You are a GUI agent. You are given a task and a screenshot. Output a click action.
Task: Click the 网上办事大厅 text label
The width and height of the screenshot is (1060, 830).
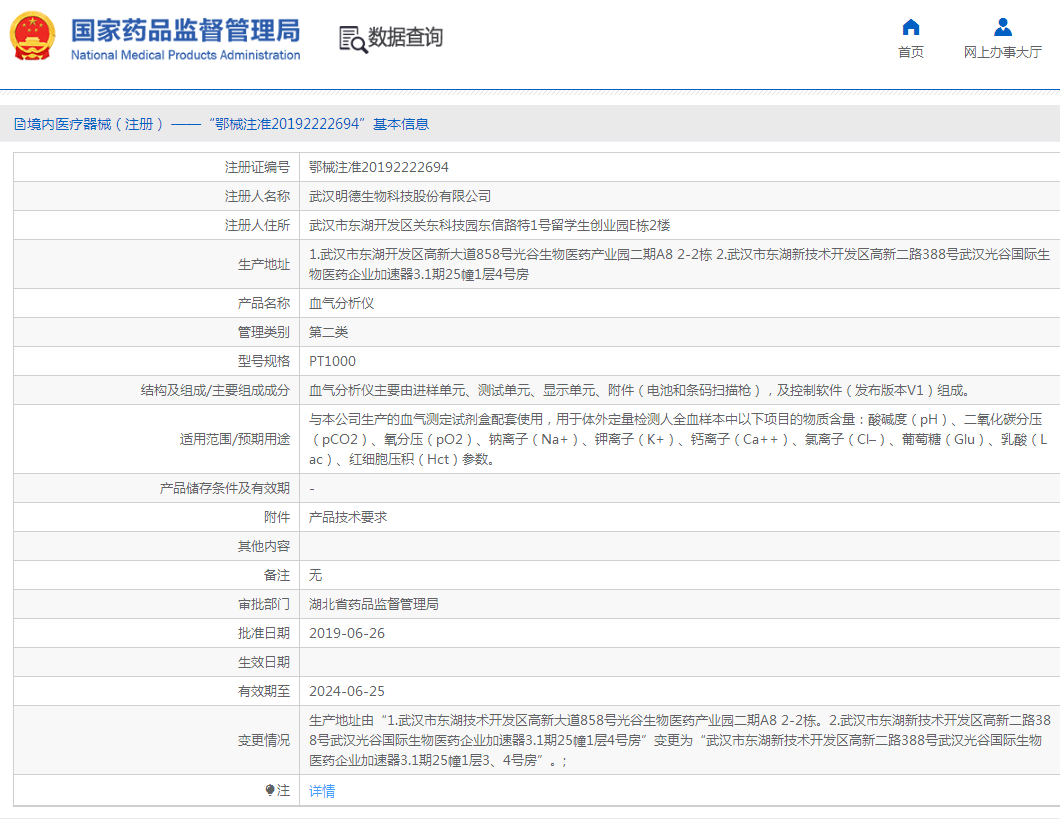pyautogui.click(x=1003, y=52)
